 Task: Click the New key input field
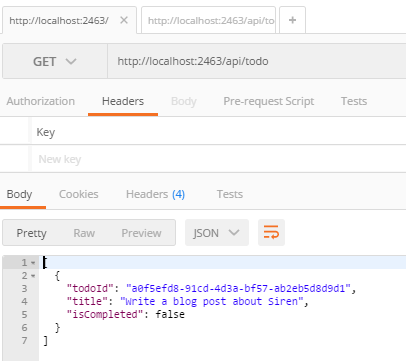click(219, 159)
